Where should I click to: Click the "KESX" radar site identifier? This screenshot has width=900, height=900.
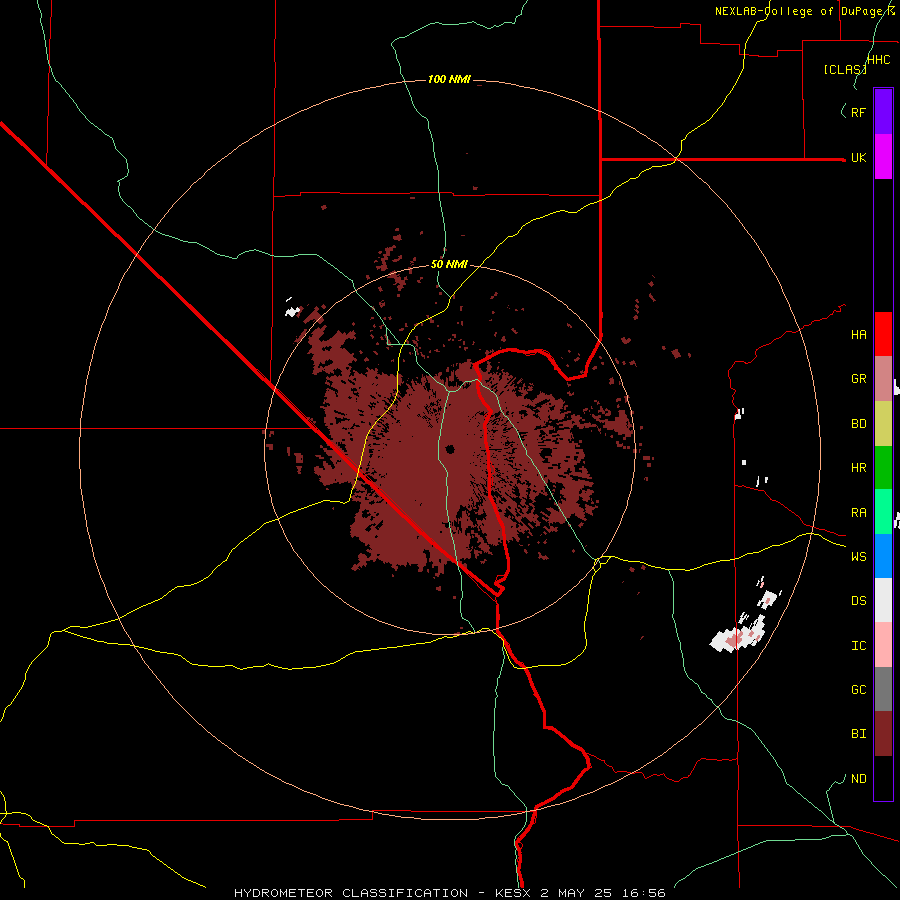(x=513, y=893)
